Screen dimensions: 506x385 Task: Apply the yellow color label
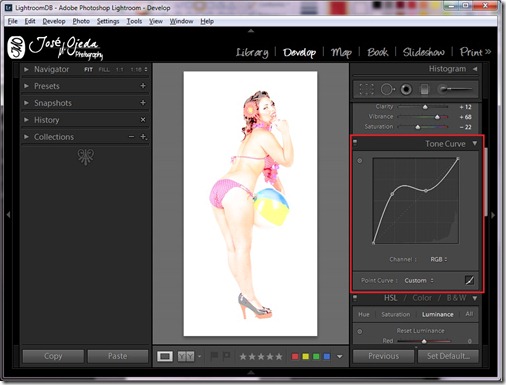305,357
